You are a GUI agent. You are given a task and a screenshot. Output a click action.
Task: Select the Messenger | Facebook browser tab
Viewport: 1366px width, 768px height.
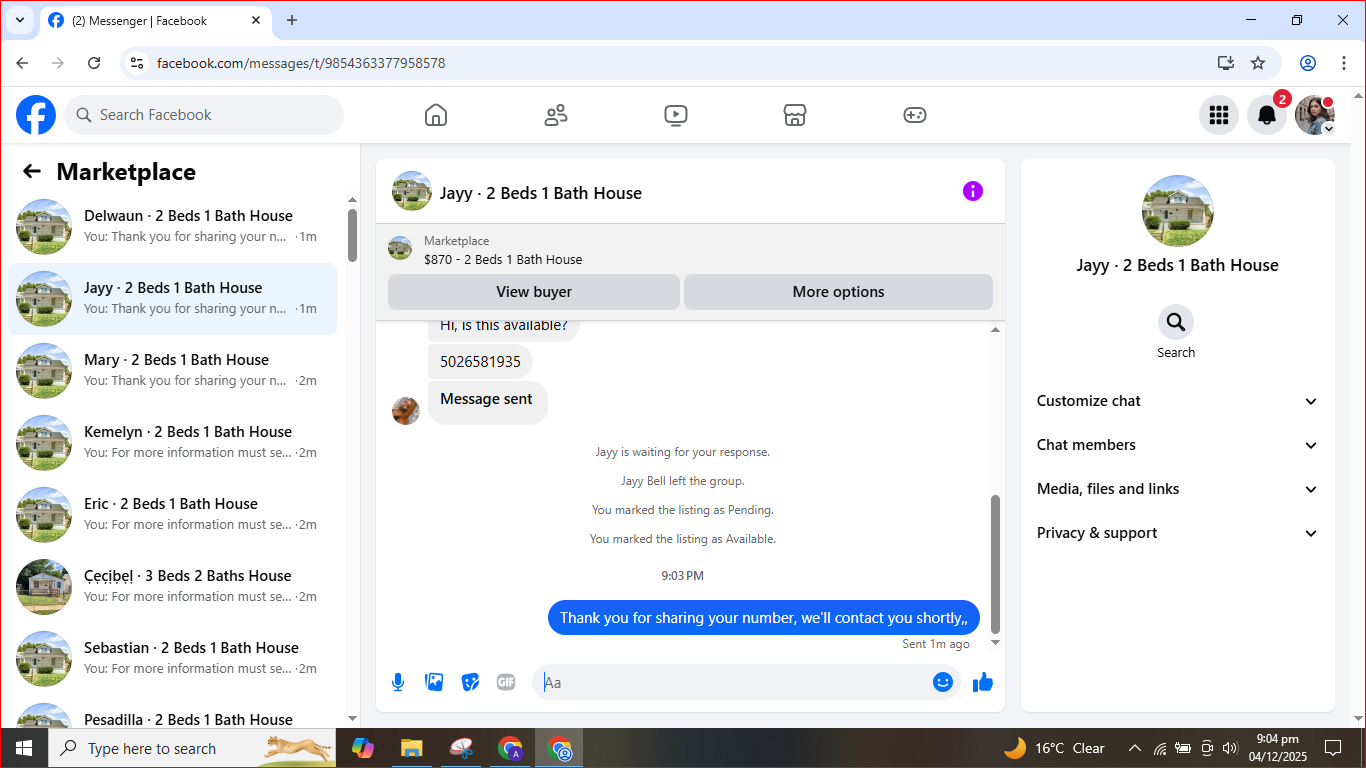pyautogui.click(x=155, y=20)
